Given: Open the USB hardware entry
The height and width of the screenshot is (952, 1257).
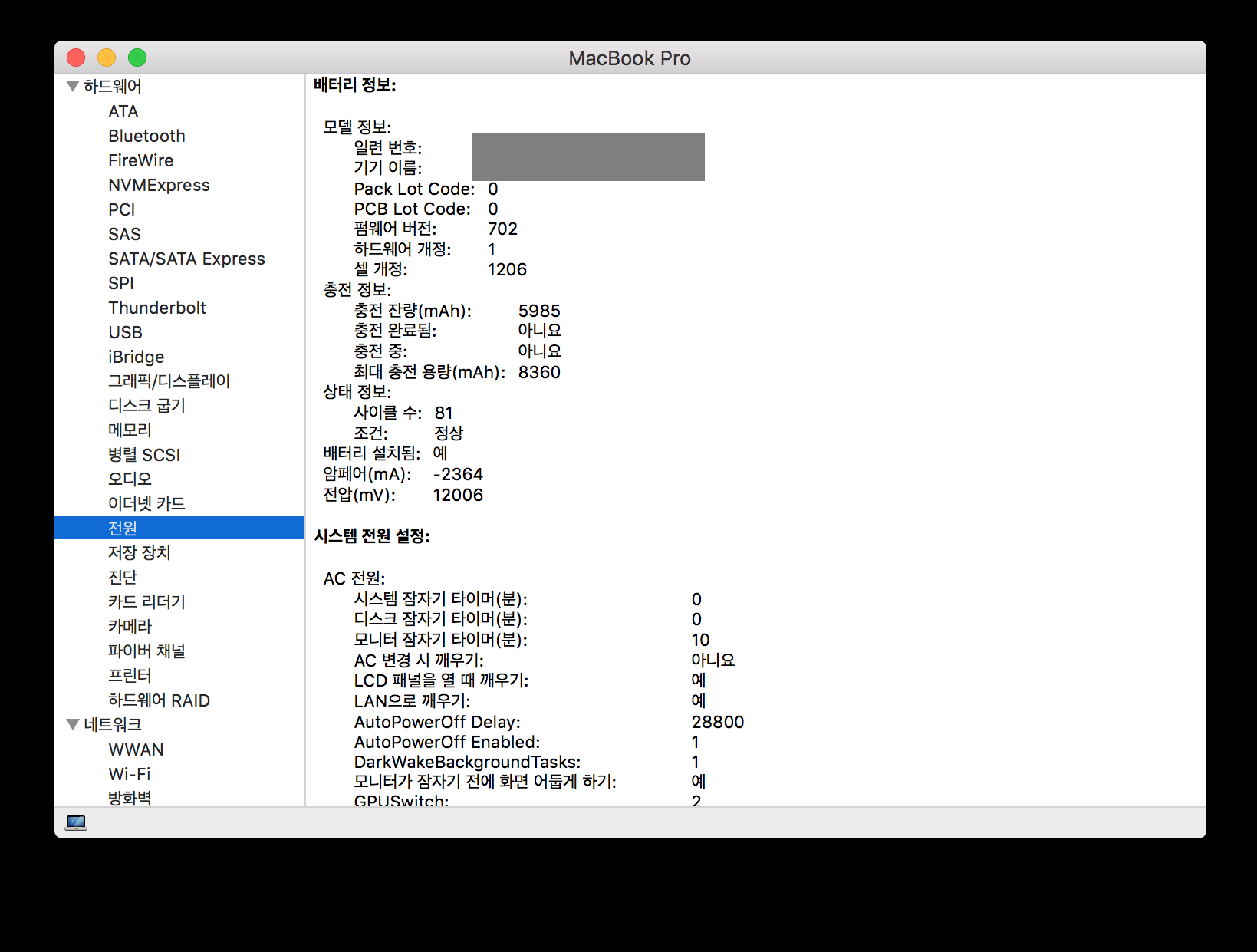Looking at the screenshot, I should pos(125,332).
